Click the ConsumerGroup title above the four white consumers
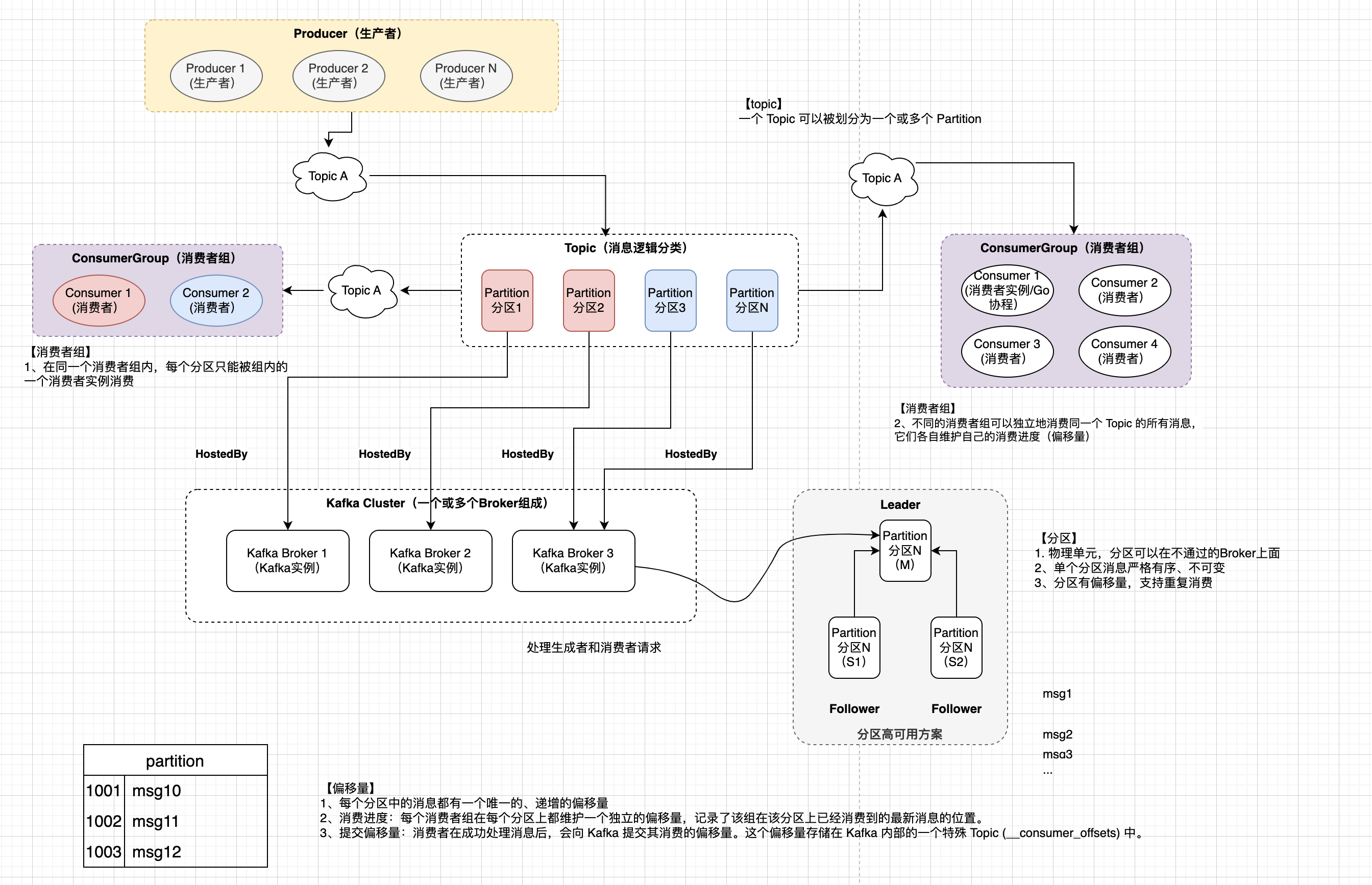The height and width of the screenshot is (885, 1372). [x=1064, y=248]
